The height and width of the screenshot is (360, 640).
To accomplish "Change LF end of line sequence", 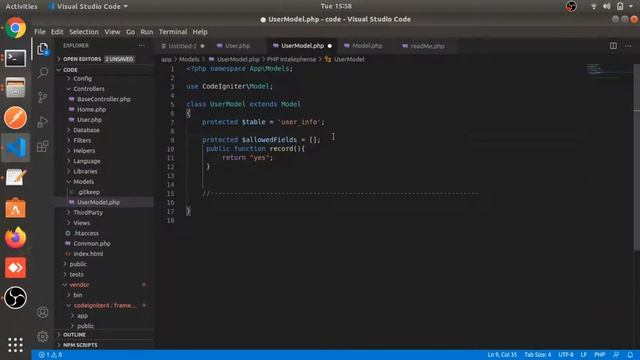I will click(584, 355).
